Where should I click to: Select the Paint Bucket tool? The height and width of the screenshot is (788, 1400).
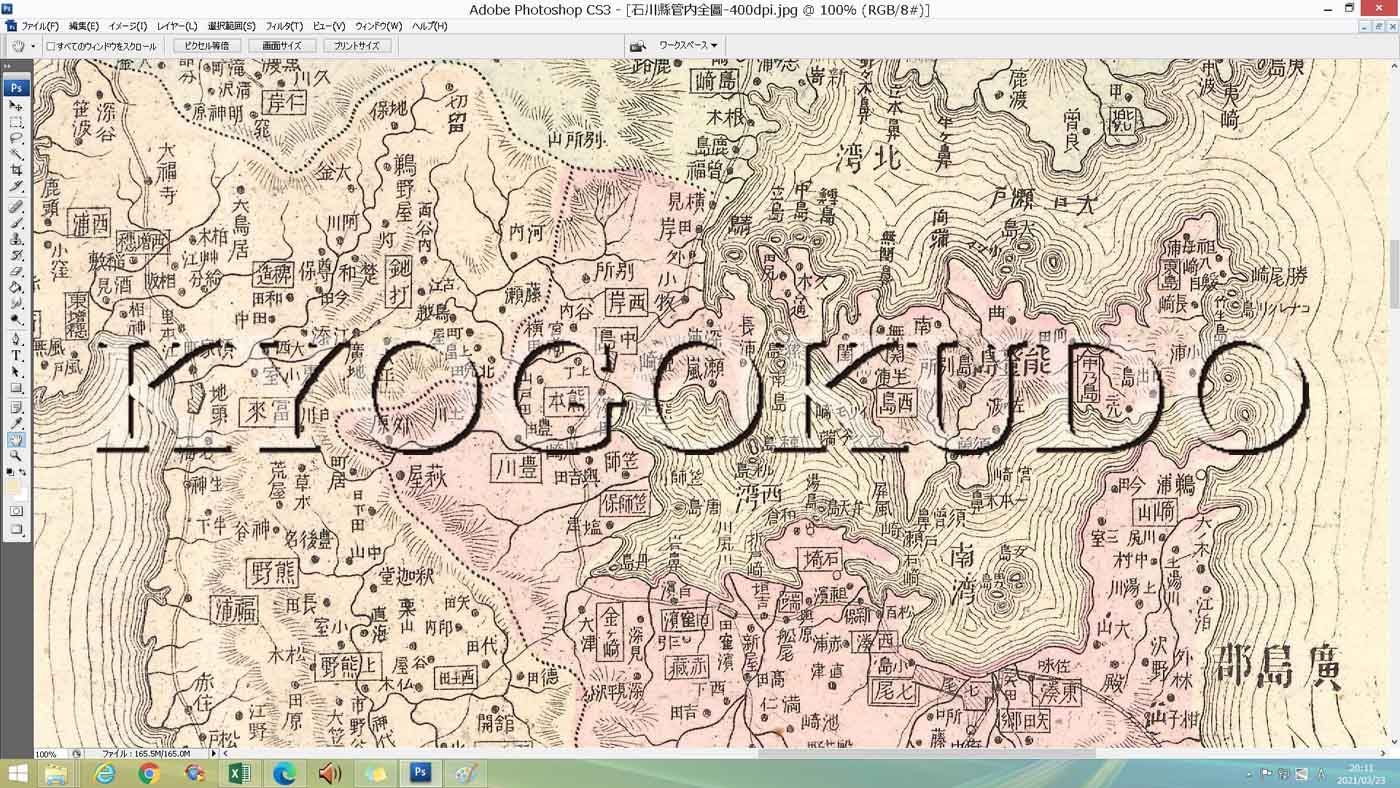point(16,287)
